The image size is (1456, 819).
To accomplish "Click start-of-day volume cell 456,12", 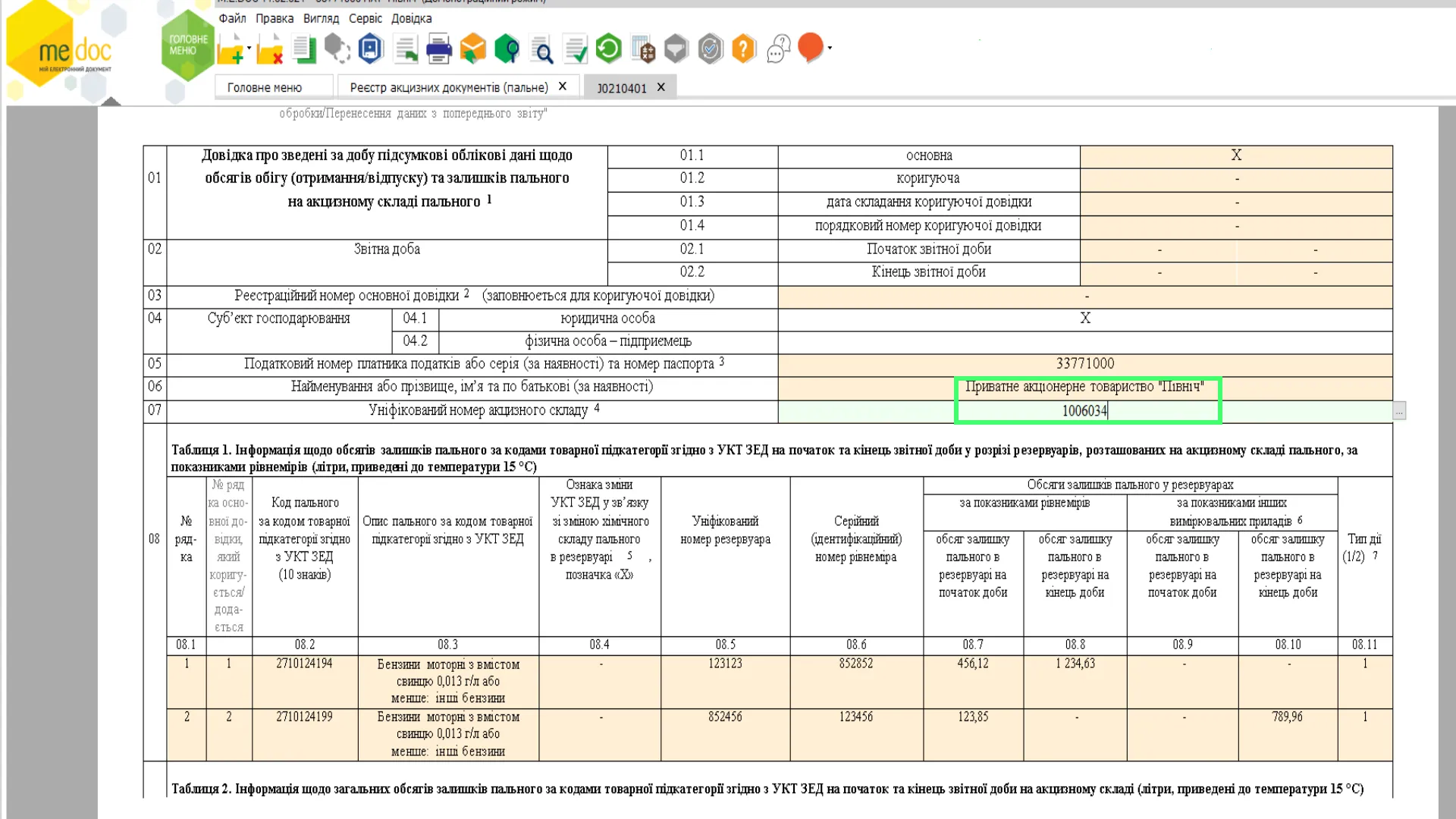I will 973,682.
